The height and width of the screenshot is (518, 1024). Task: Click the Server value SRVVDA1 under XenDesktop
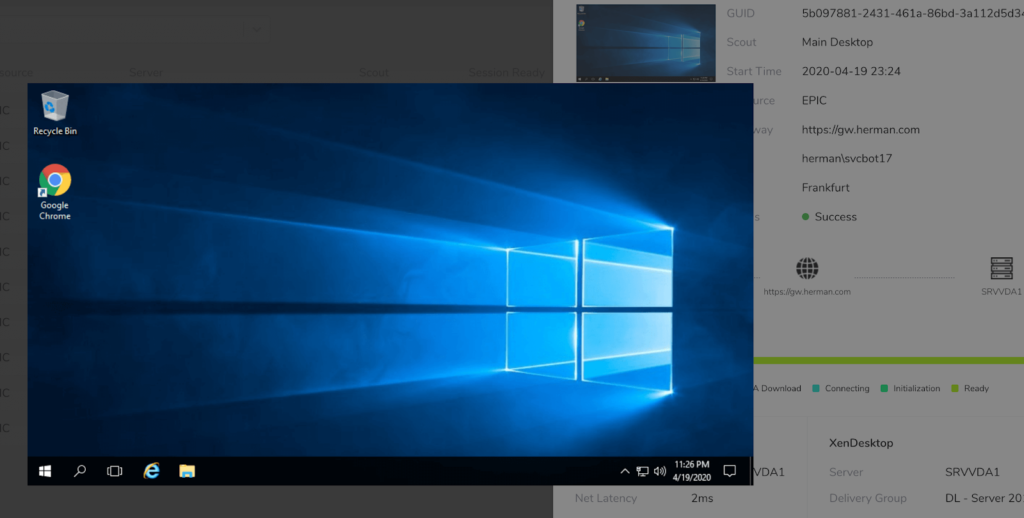coord(972,472)
